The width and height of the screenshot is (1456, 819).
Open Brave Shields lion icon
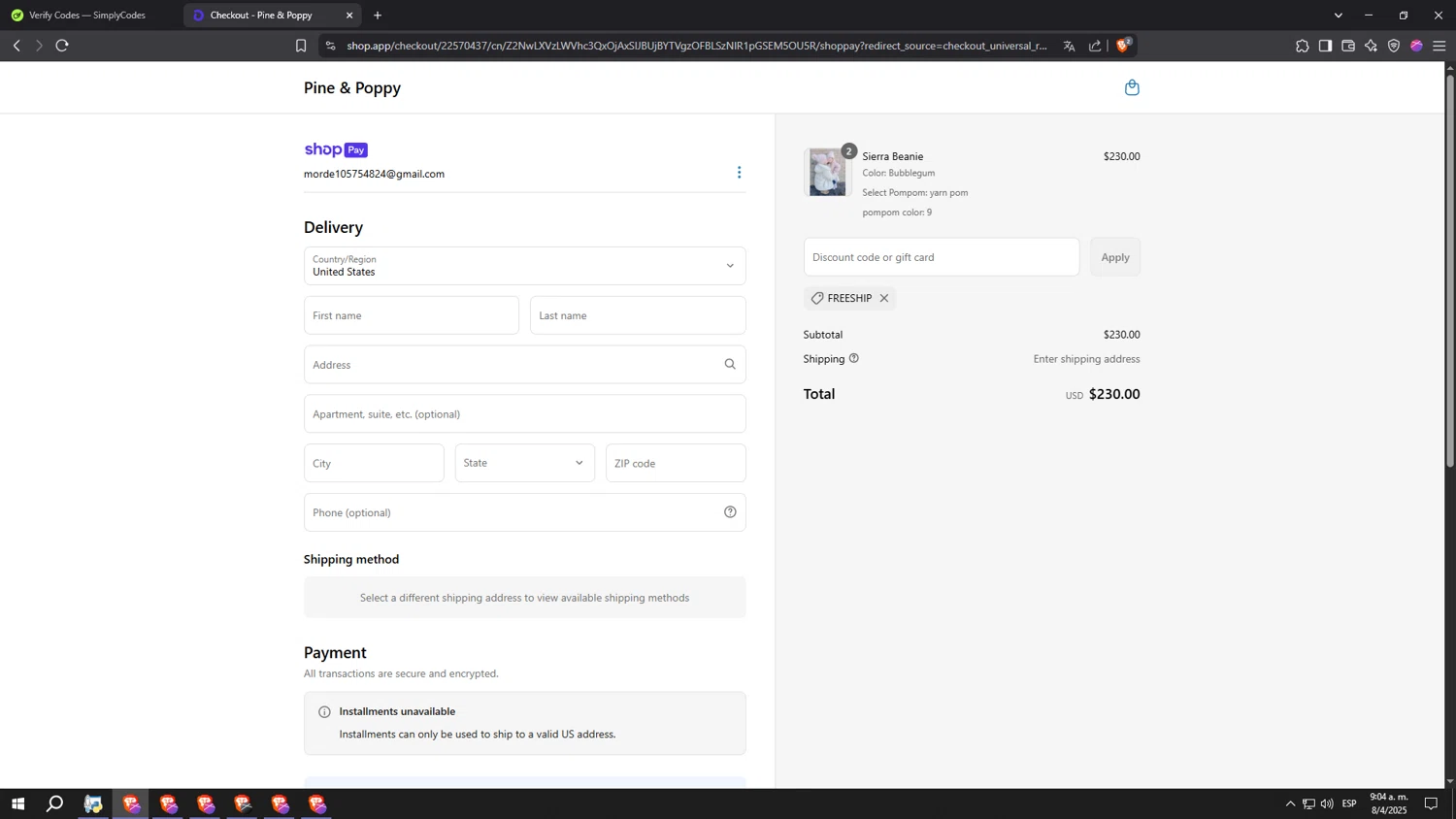click(1123, 45)
